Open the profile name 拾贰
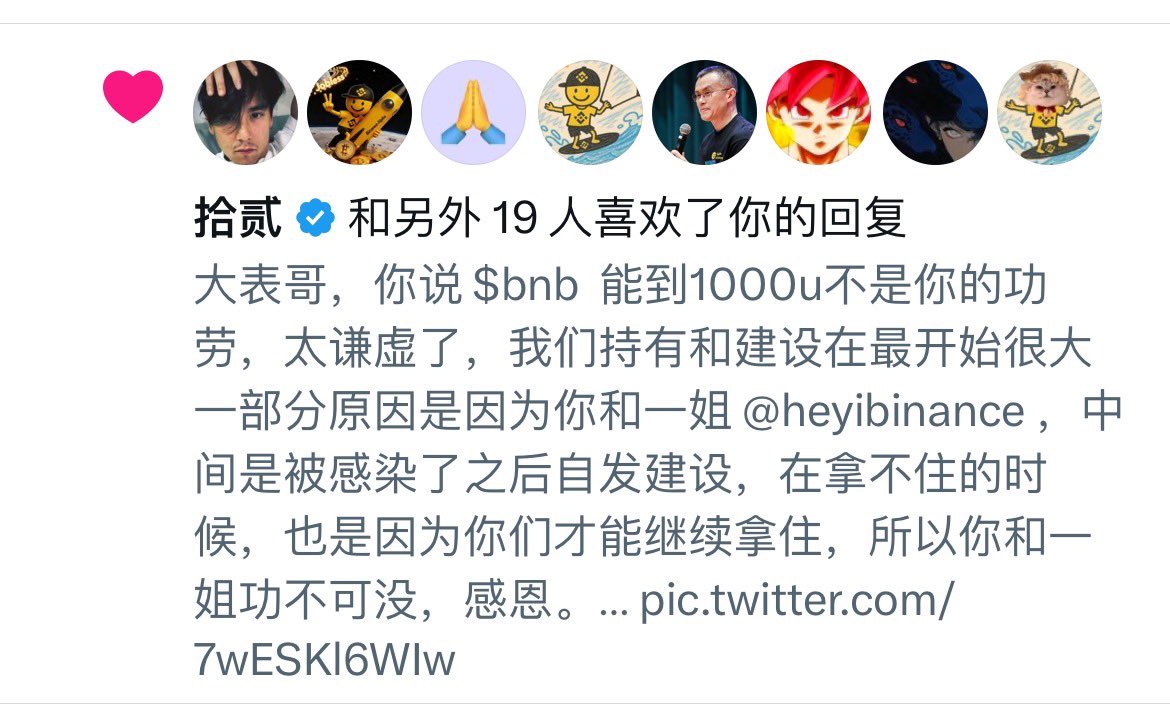 pos(238,218)
